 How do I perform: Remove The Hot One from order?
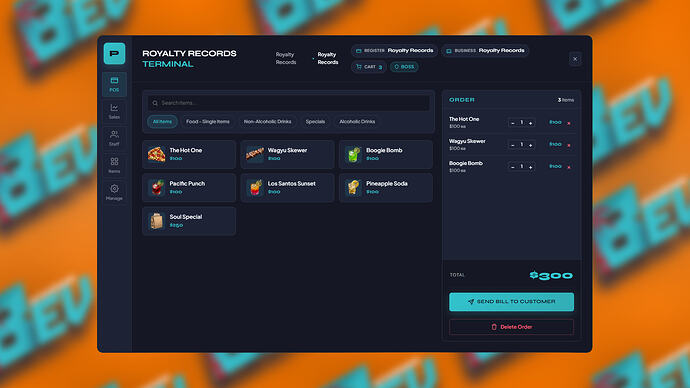click(569, 123)
